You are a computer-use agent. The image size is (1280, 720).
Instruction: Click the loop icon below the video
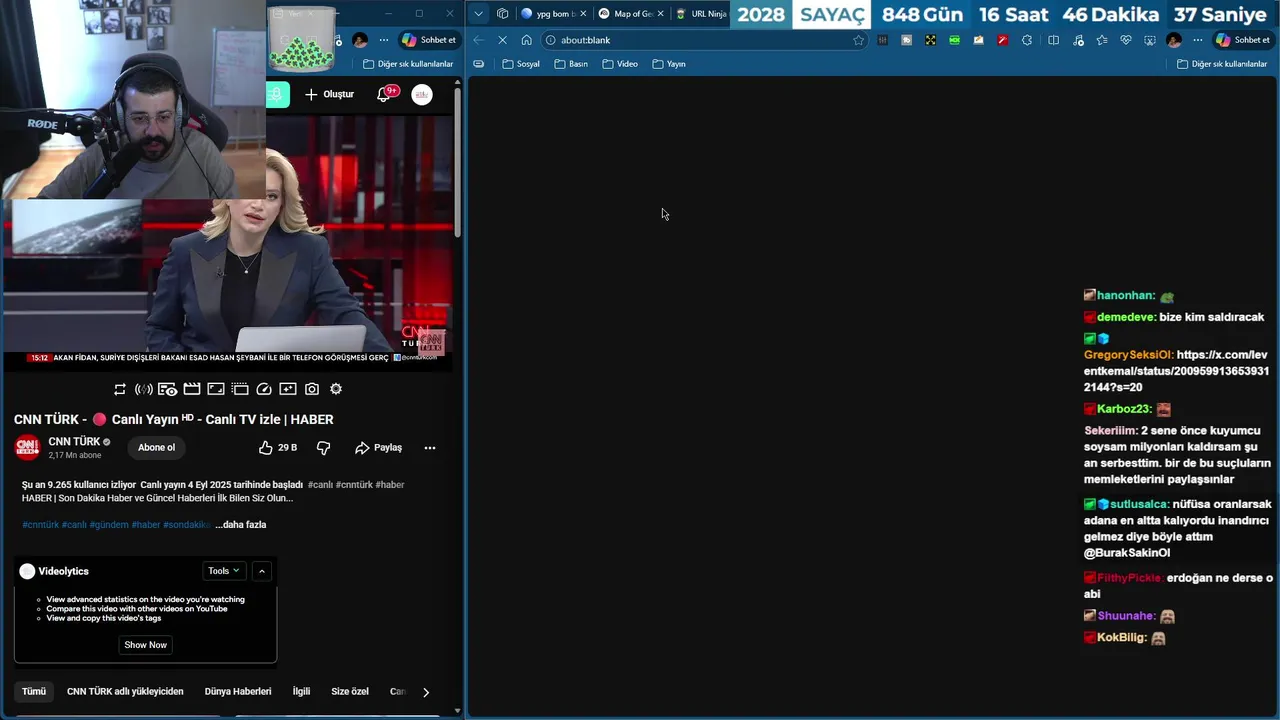tap(120, 389)
